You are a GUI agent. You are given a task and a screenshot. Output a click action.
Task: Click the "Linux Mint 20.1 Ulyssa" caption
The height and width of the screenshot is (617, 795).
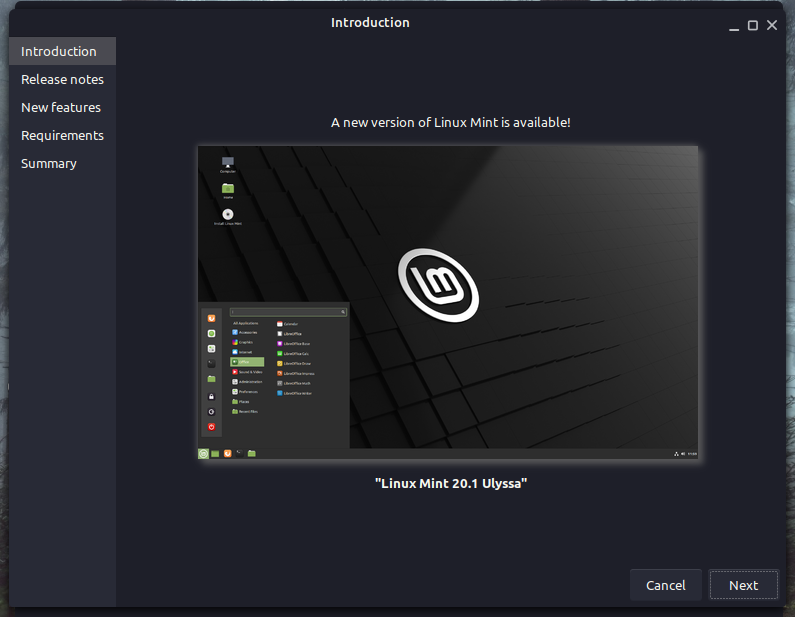(x=451, y=483)
